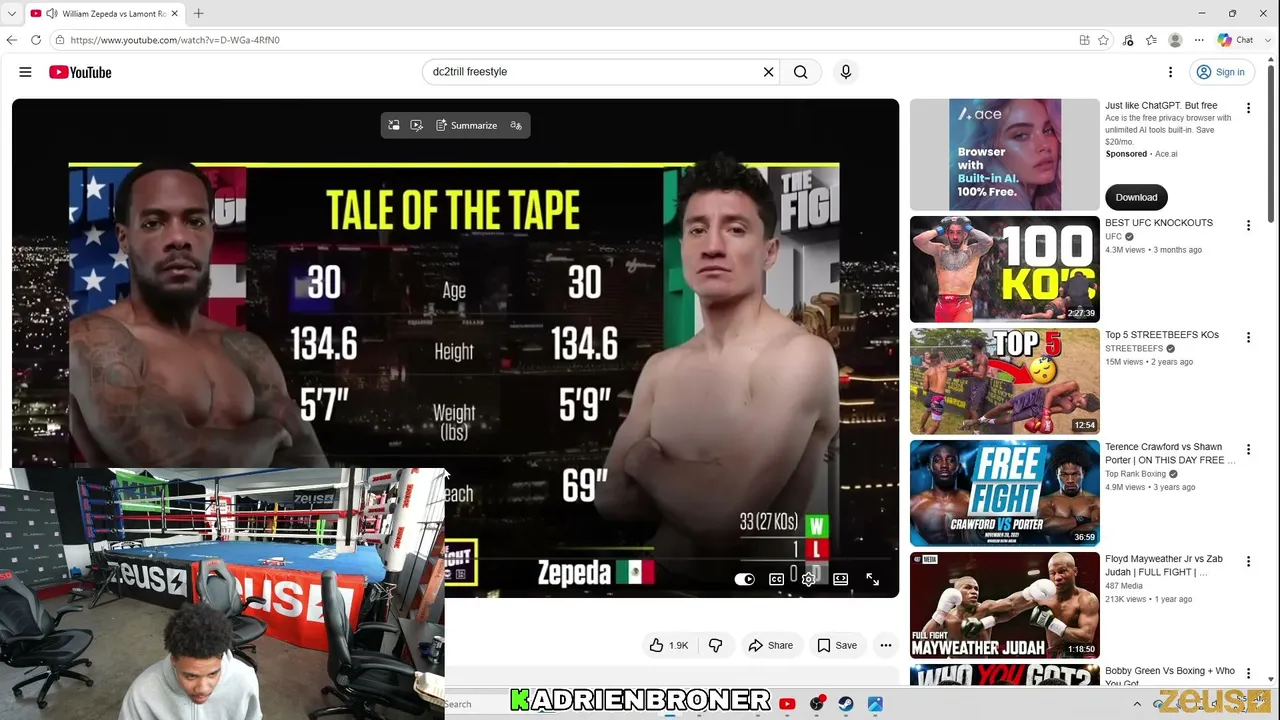This screenshot has width=1280, height=720.
Task: Click the 487 Media channel name
Action: tap(1124, 586)
